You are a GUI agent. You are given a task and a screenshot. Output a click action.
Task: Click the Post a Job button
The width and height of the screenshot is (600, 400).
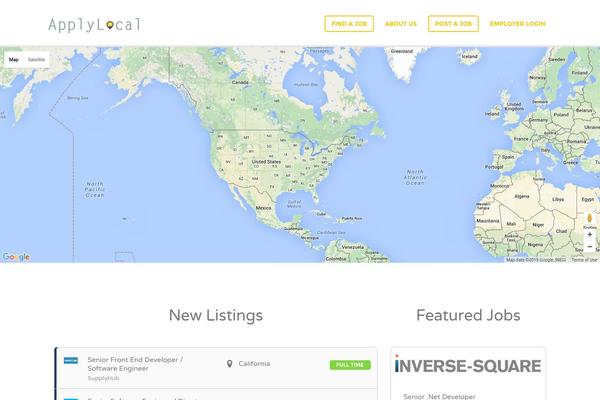pyautogui.click(x=453, y=24)
